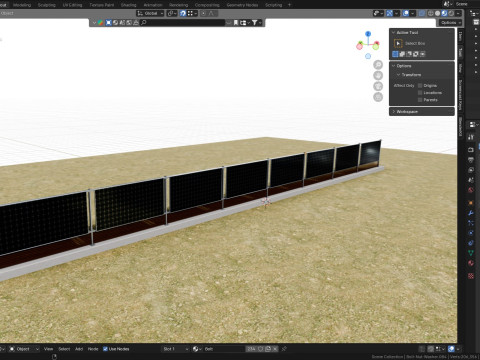Toggle camera view viewport button
Viewport: 480px width, 360px height.
pyautogui.click(x=378, y=86)
